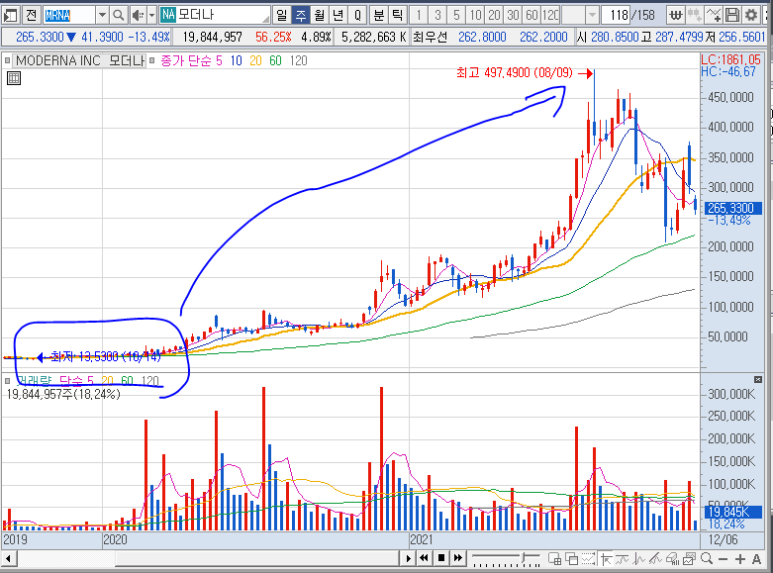773x573 pixels.
Task: Click the scrollbar right arrow
Action: pyautogui.click(x=408, y=559)
